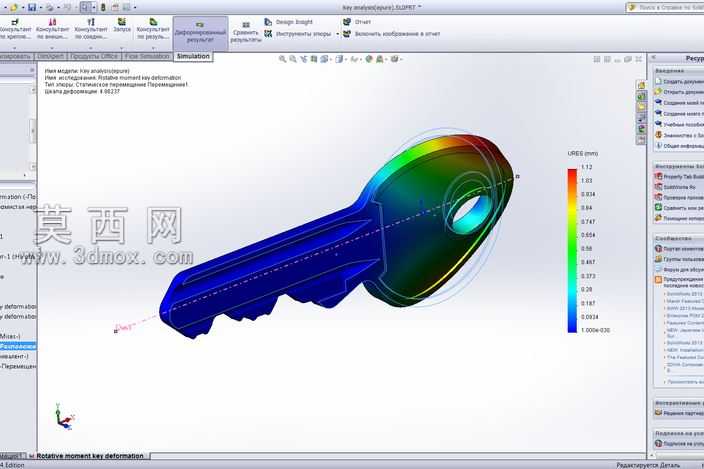Click the Print icon in the quick access bar

point(50,8)
